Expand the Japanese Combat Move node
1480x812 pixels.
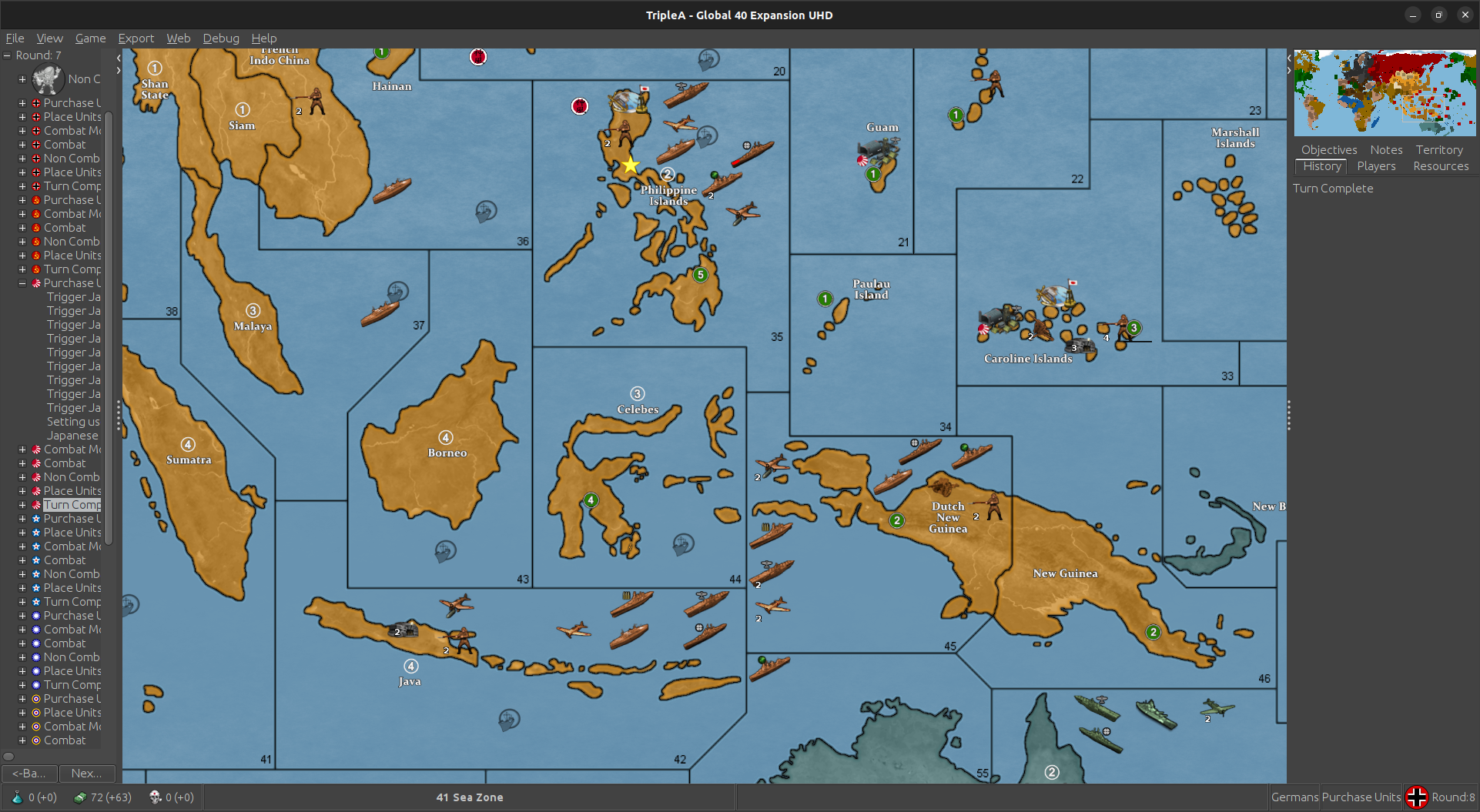click(x=22, y=449)
